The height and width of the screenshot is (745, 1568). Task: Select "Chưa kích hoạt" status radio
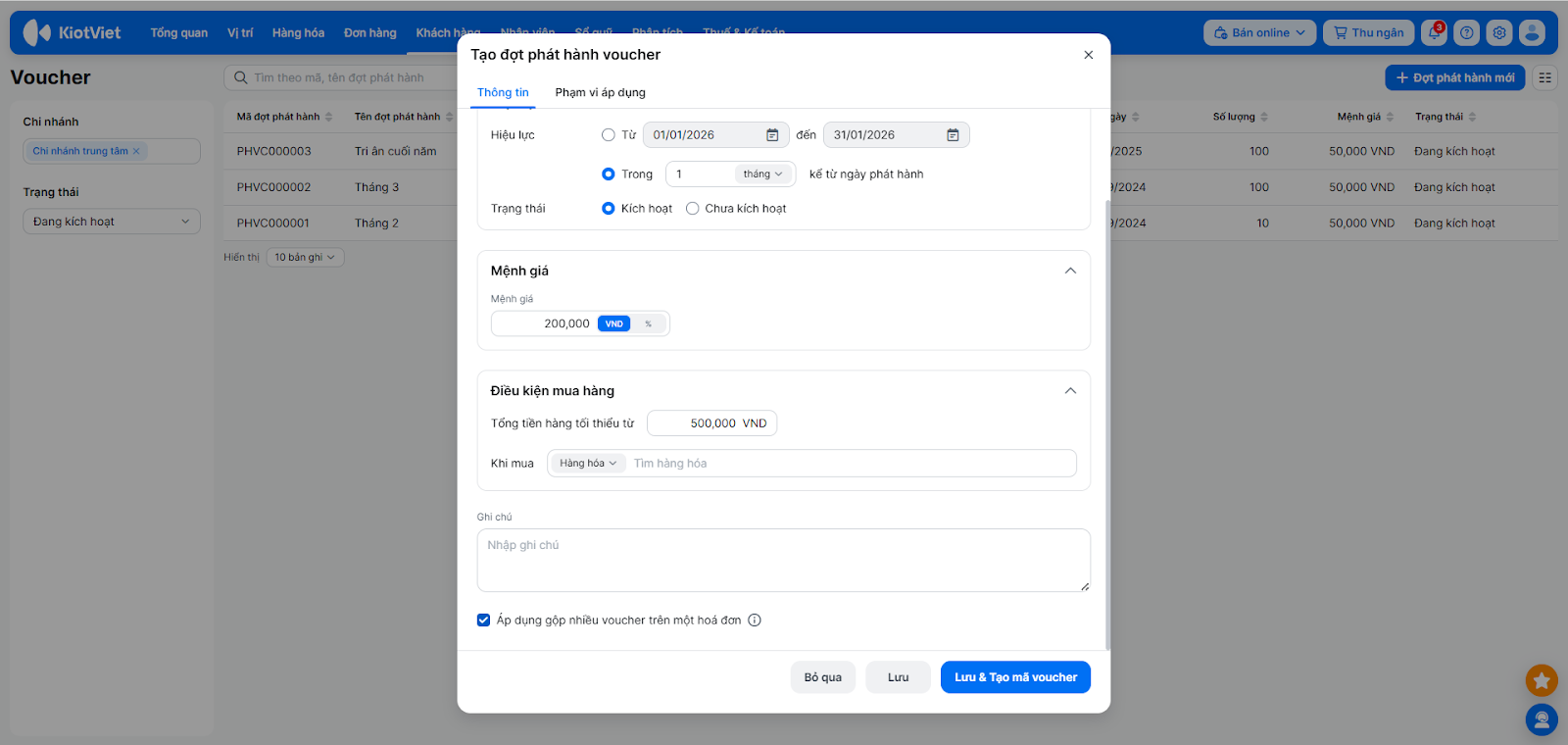click(693, 209)
